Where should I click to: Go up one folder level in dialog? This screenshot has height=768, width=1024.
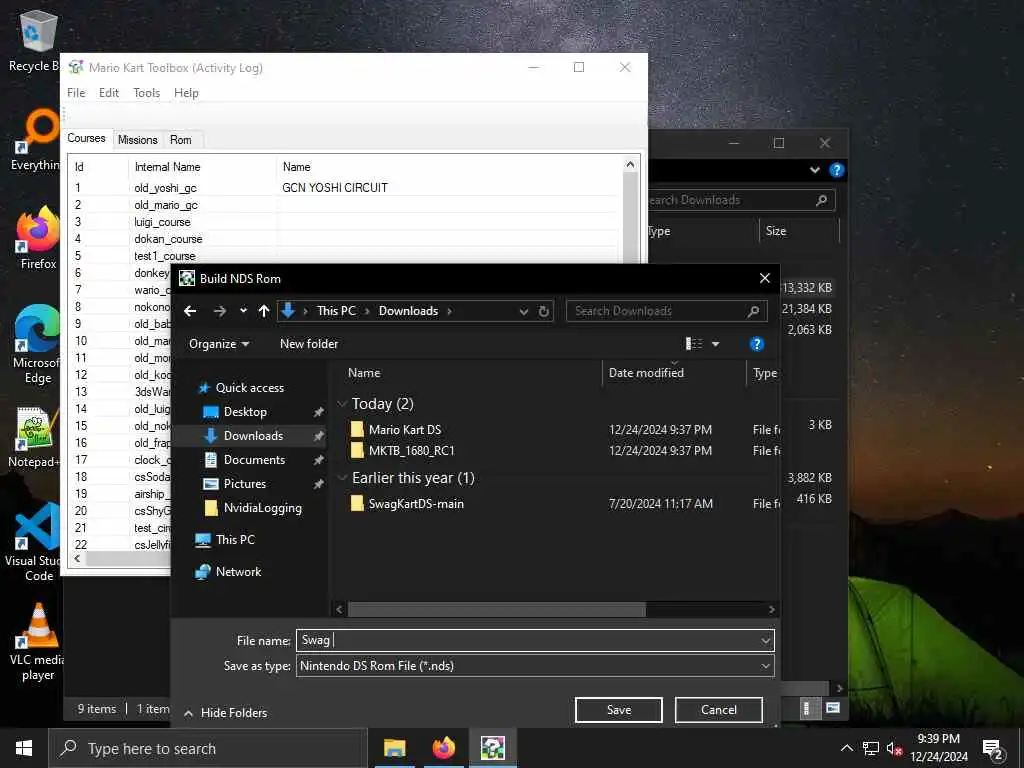(264, 312)
